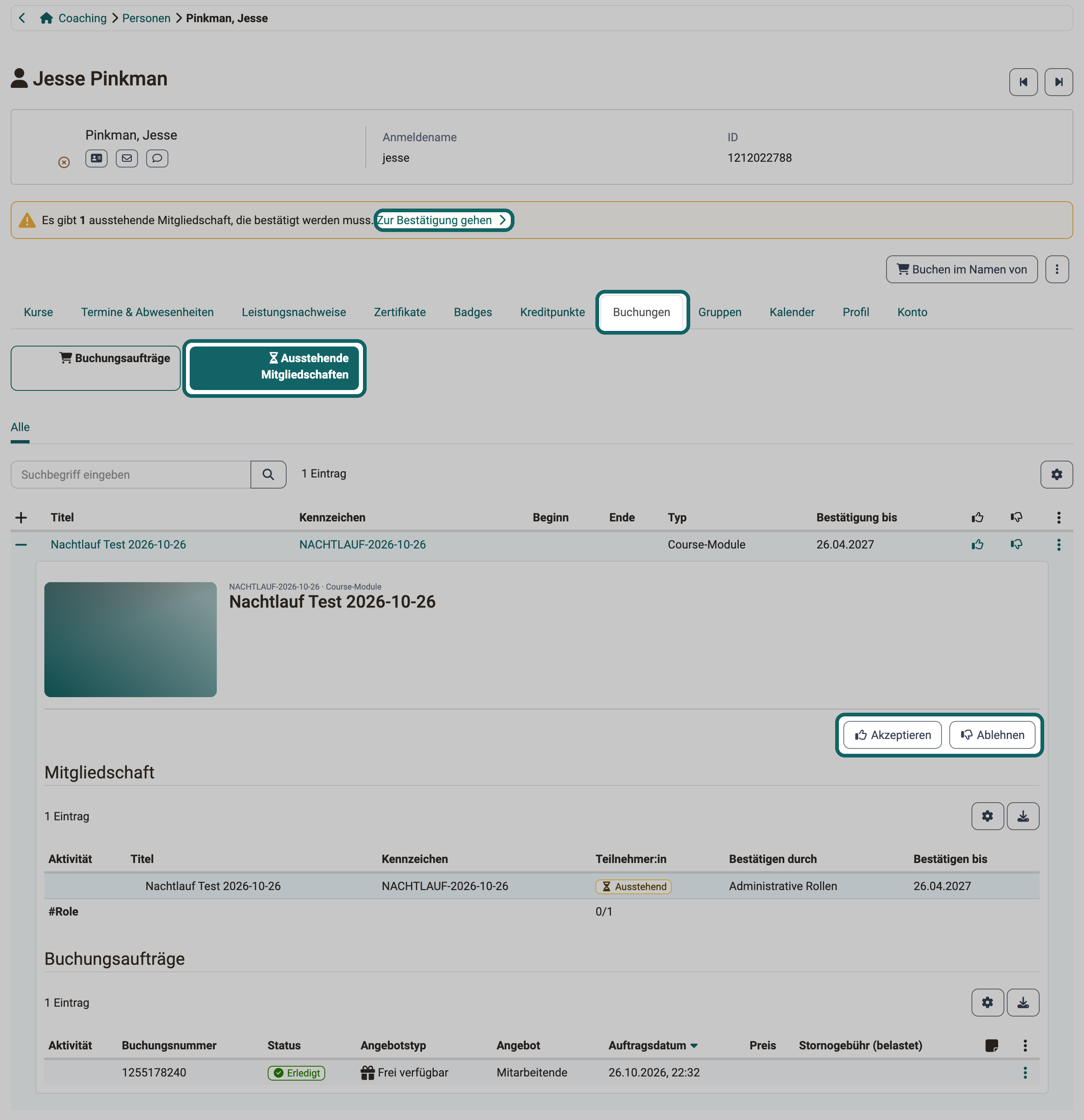Screen dimensions: 1084x1120
Task: Switch to the Kurse tab
Action: click(38, 312)
